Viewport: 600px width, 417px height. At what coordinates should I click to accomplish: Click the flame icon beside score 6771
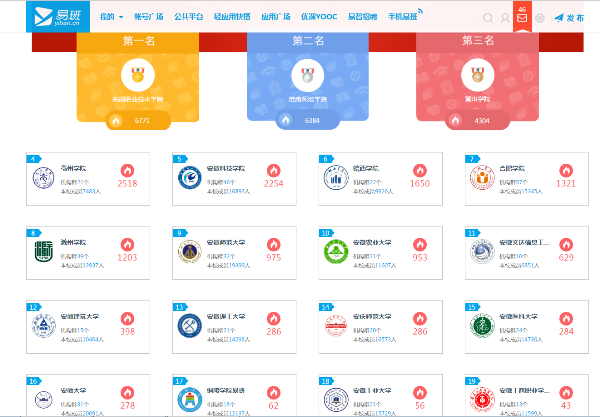click(116, 121)
